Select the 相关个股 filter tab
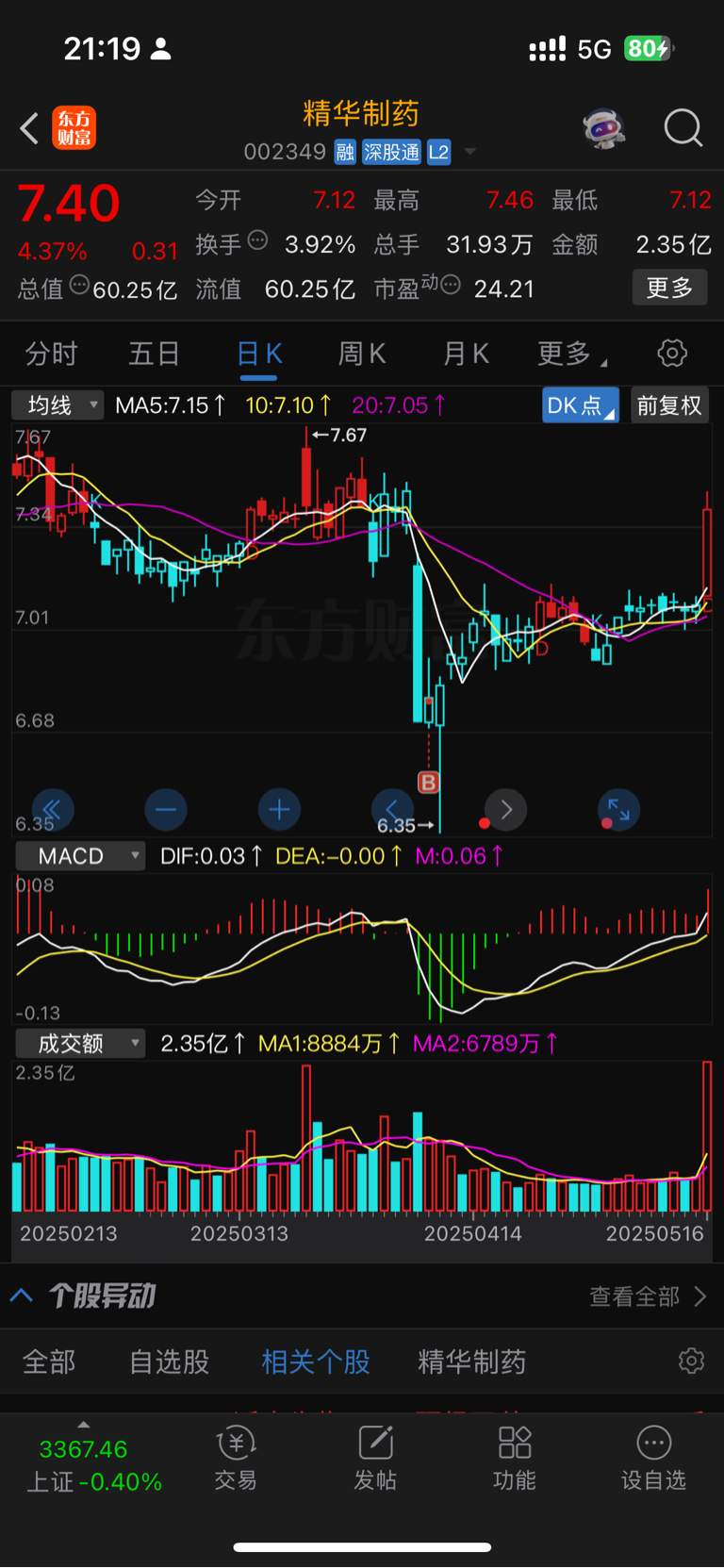The height and width of the screenshot is (1568, 724). tap(316, 1362)
